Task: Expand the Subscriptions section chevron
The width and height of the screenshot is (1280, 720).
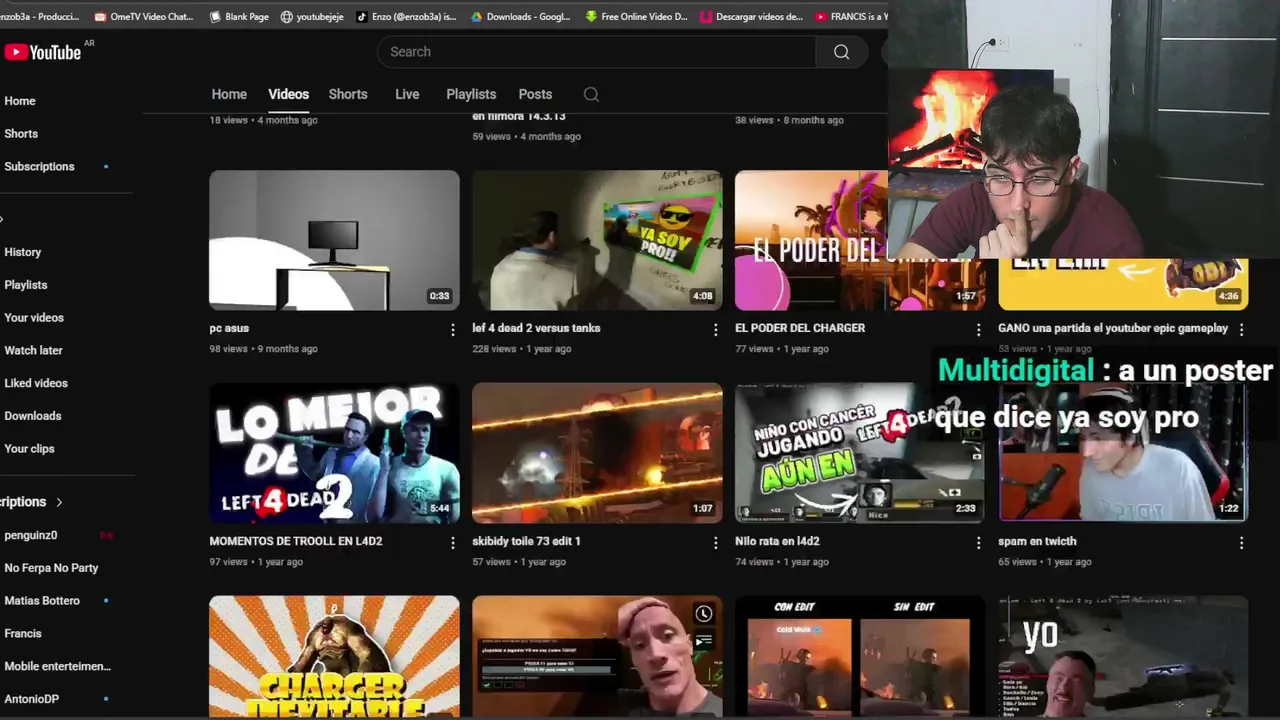Action: (59, 502)
